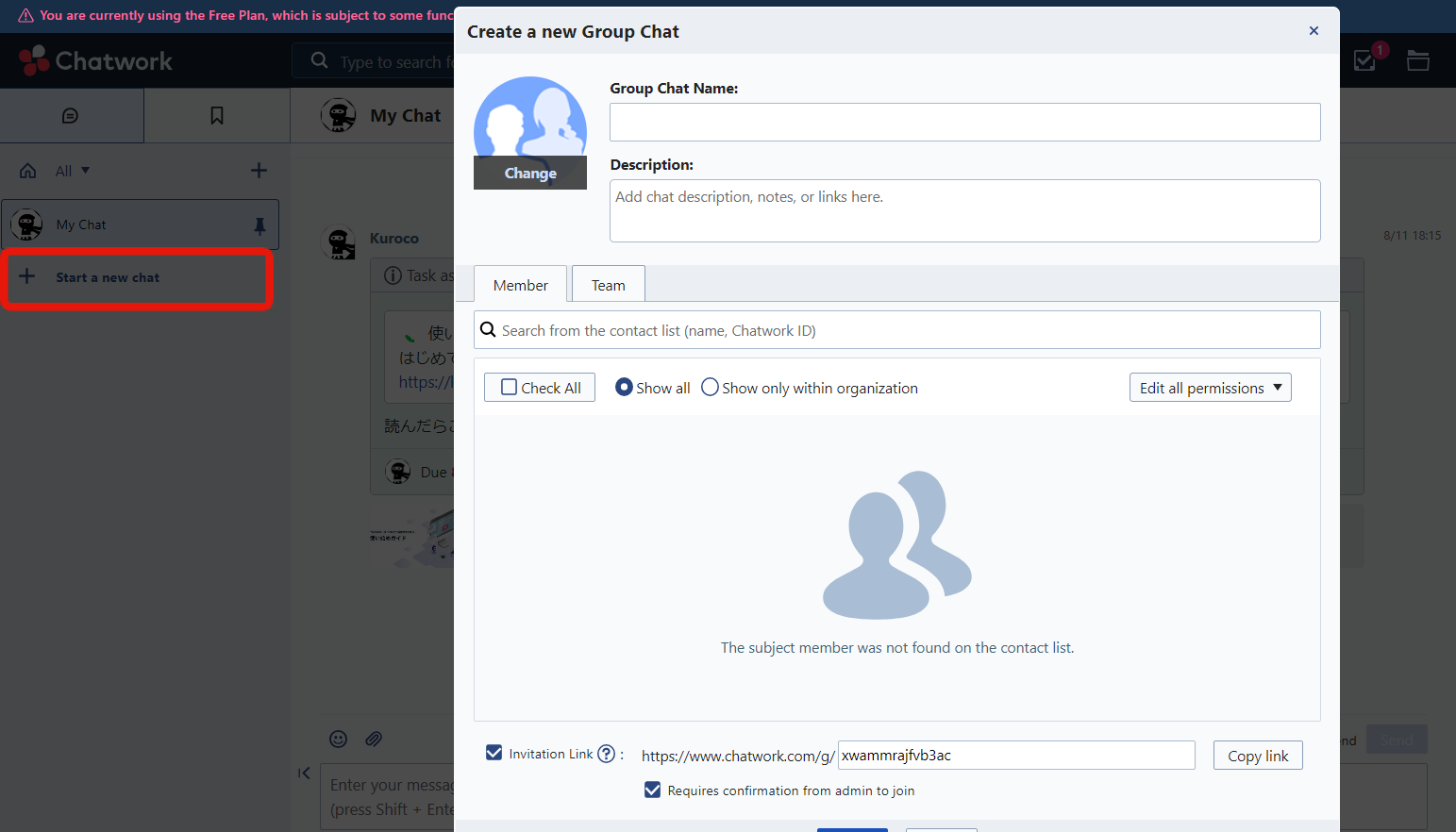Select Show only within organization
The image size is (1456, 832).
pyautogui.click(x=710, y=387)
